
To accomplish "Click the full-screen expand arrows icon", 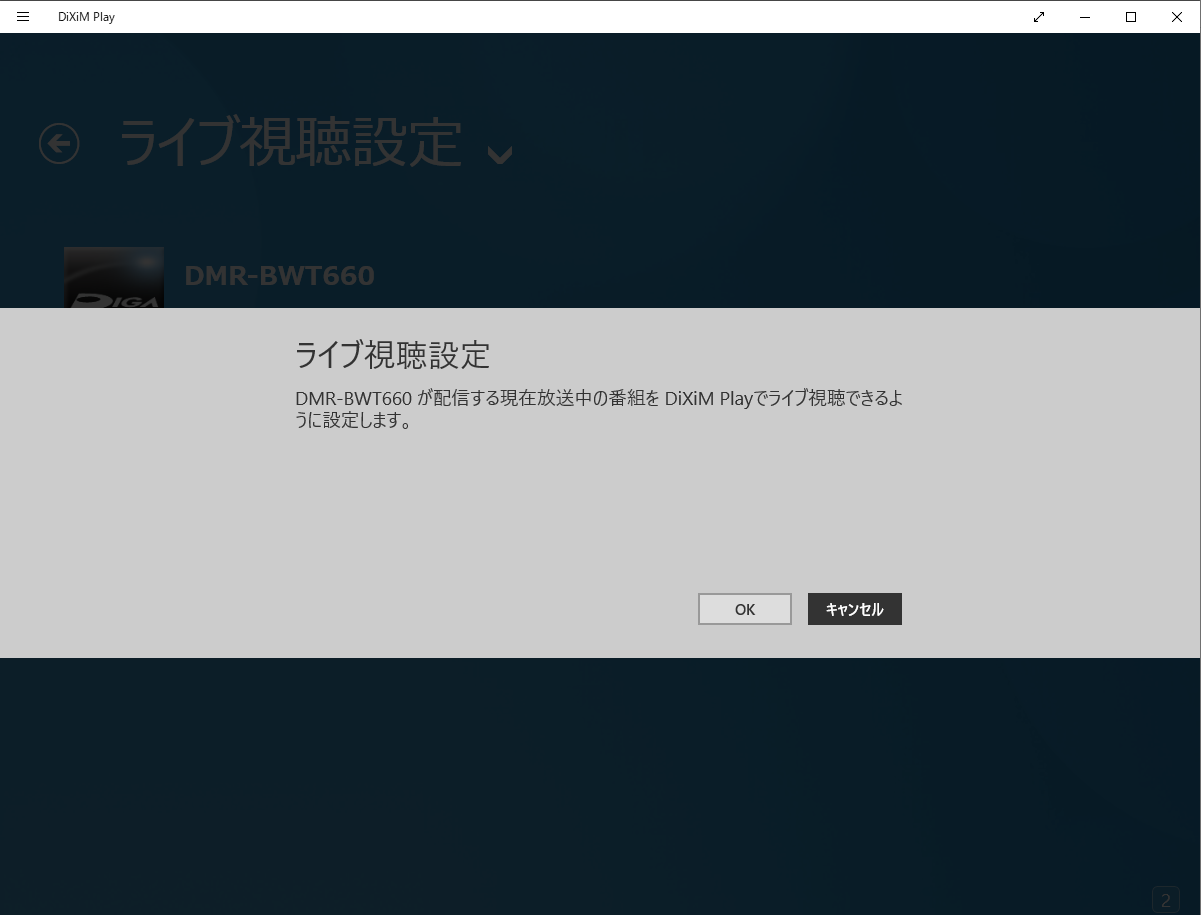I will 1039,17.
